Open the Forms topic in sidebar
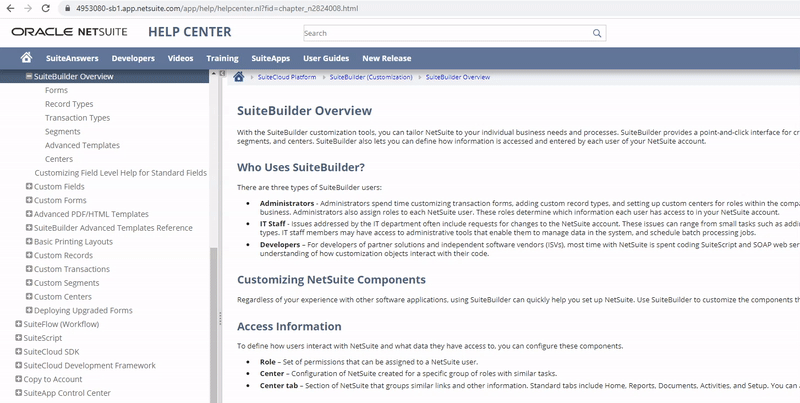 pyautogui.click(x=56, y=90)
